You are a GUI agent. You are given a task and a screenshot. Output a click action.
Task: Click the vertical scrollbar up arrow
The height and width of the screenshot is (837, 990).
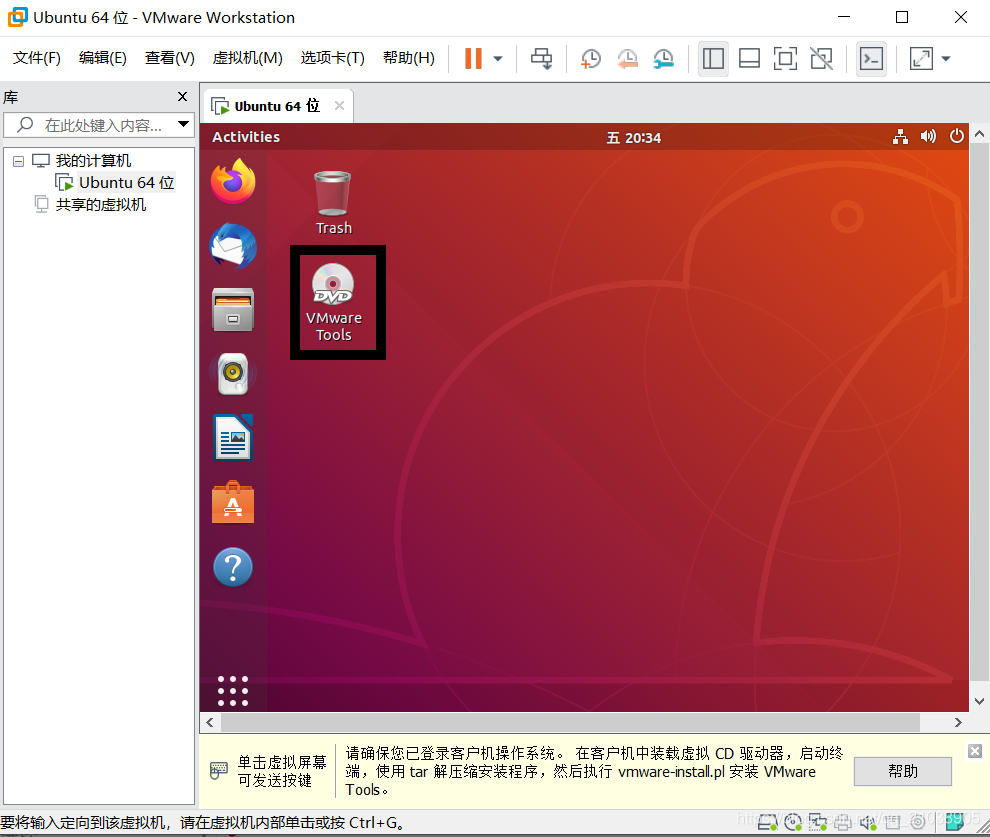(x=979, y=134)
